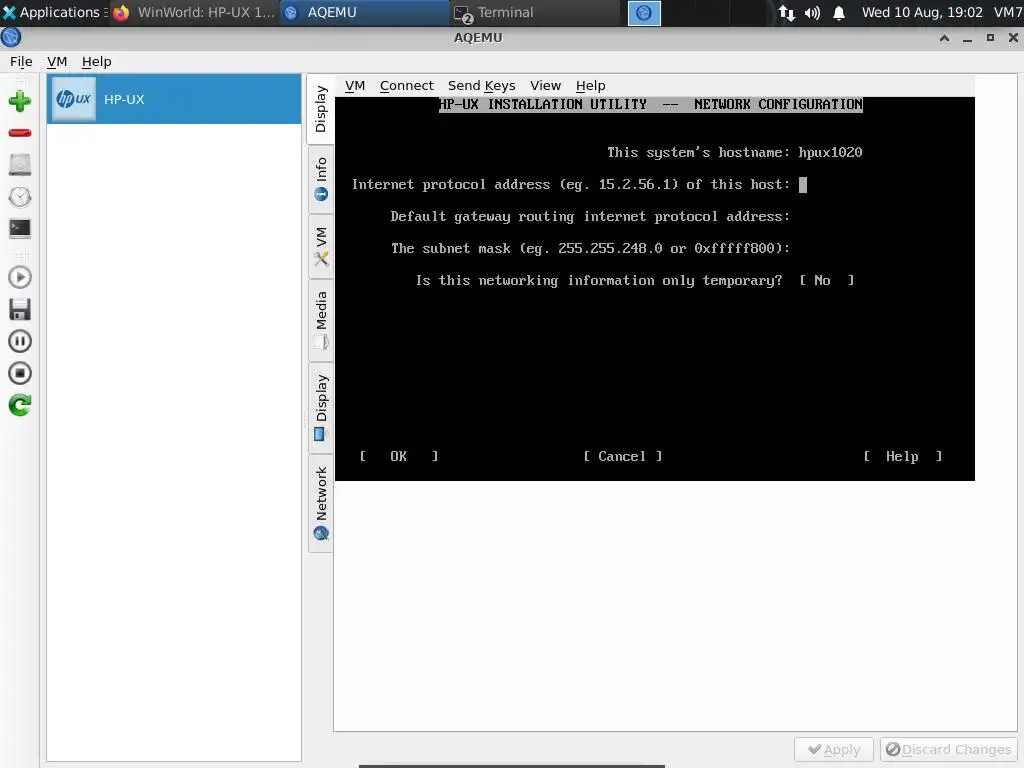This screenshot has width=1024, height=768.
Task: Click the clock showing Wed 10 Aug, 19:02
Action: point(921,12)
